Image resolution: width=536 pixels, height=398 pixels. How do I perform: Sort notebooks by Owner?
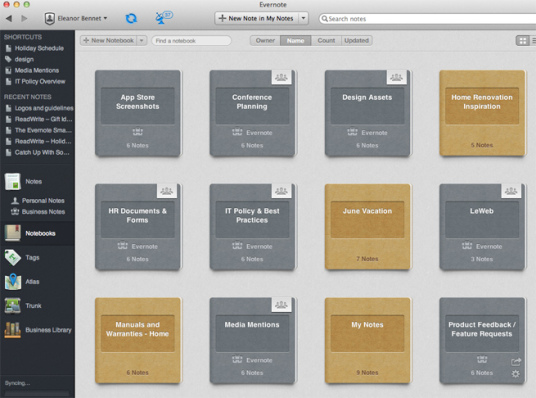[265, 40]
